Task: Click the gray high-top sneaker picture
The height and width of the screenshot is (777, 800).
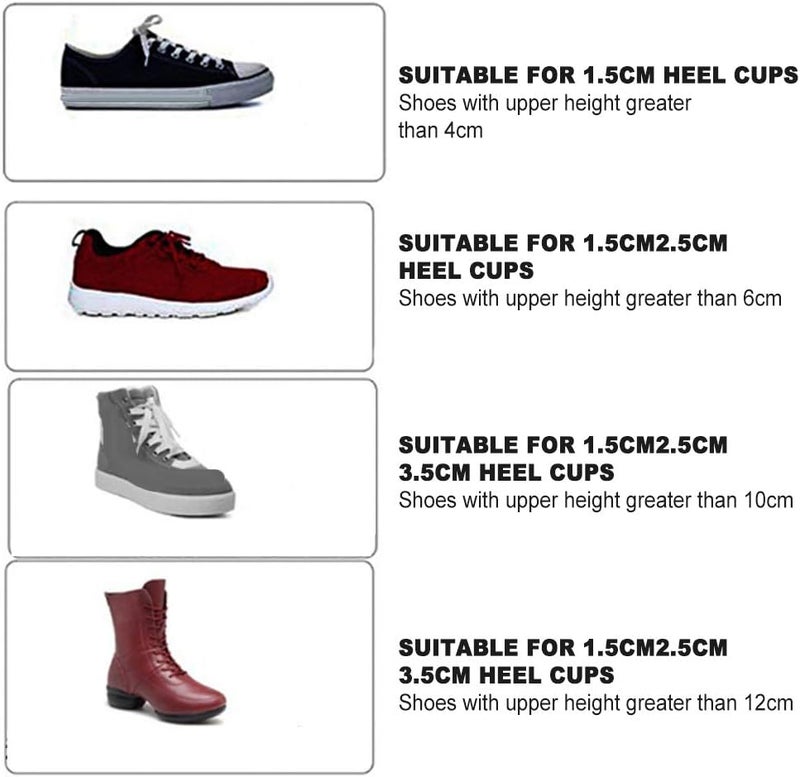Action: click(x=165, y=451)
